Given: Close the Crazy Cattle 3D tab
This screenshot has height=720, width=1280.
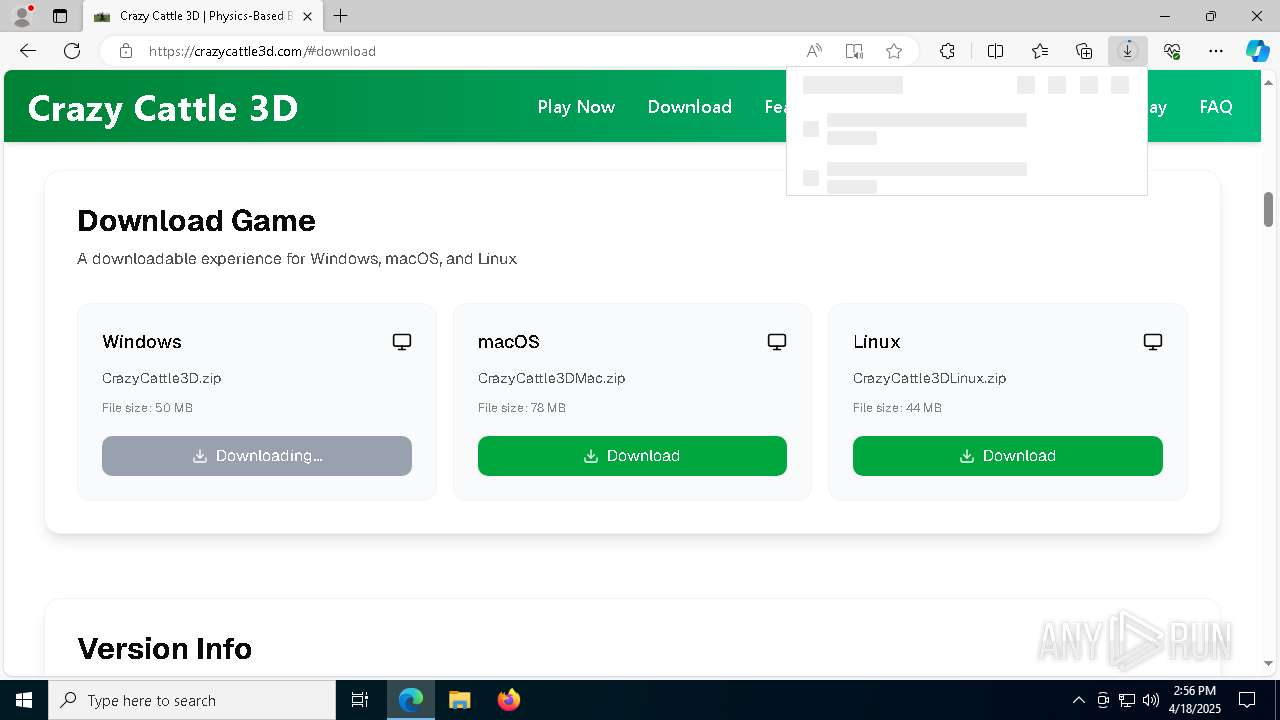Looking at the screenshot, I should (x=308, y=16).
